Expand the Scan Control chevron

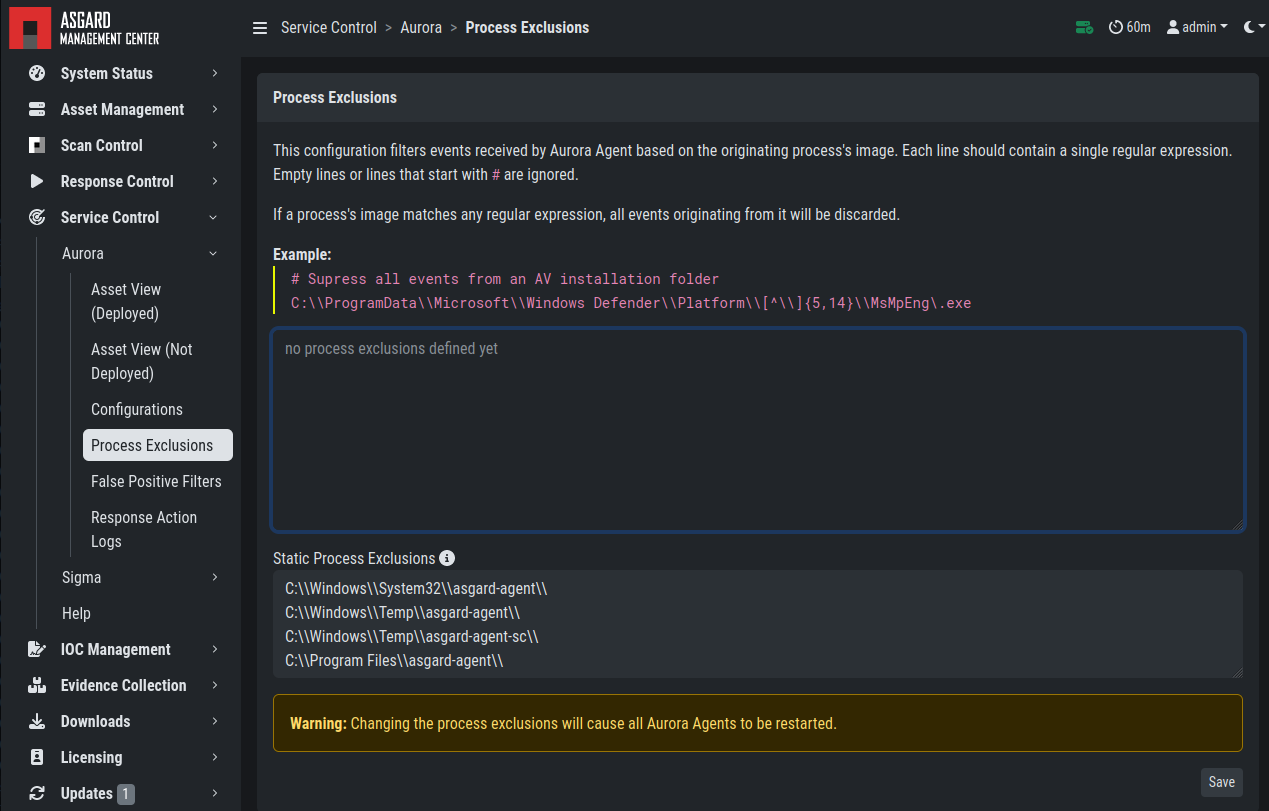pyautogui.click(x=214, y=145)
